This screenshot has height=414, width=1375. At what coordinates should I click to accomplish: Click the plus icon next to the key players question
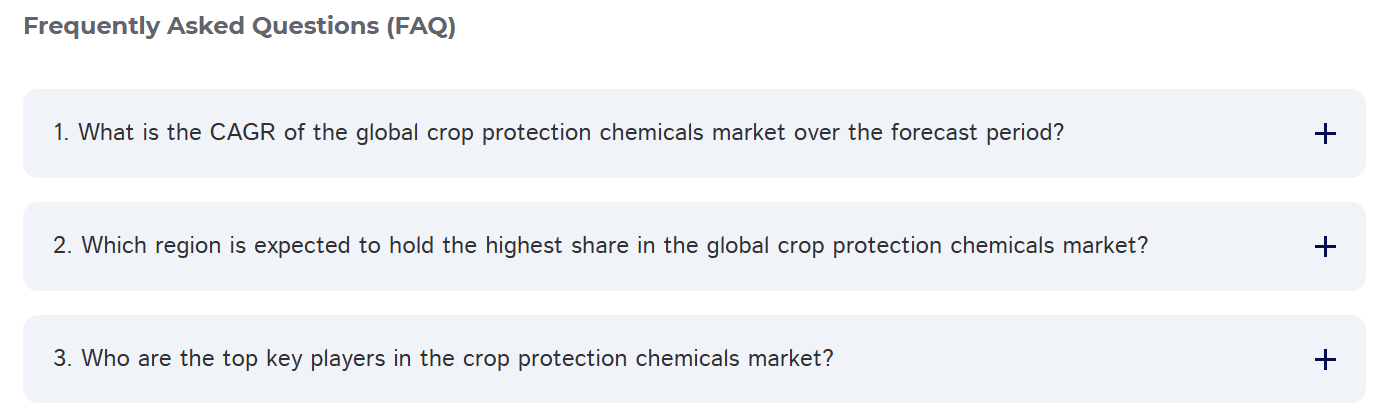[x=1324, y=360]
